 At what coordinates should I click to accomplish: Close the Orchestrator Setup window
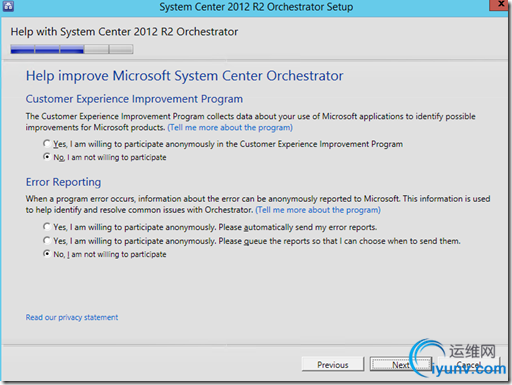[499, 5]
